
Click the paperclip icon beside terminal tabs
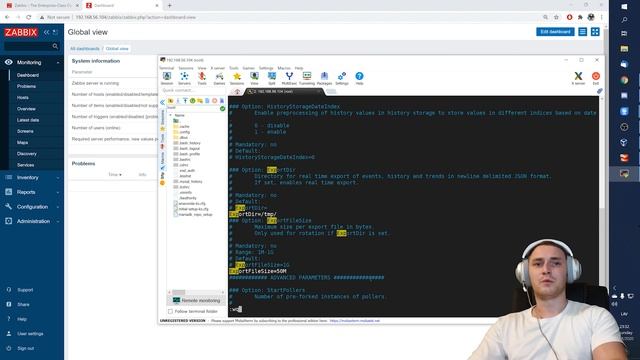coord(599,91)
